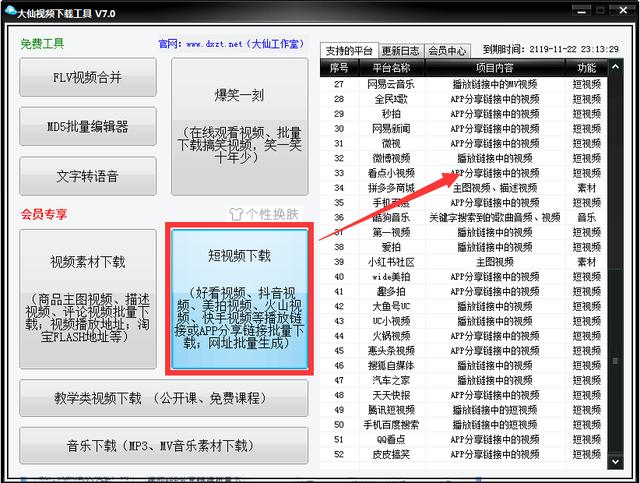Screen dimensions: 640x483
Task: Click sequence number 27 cell
Action: [339, 85]
